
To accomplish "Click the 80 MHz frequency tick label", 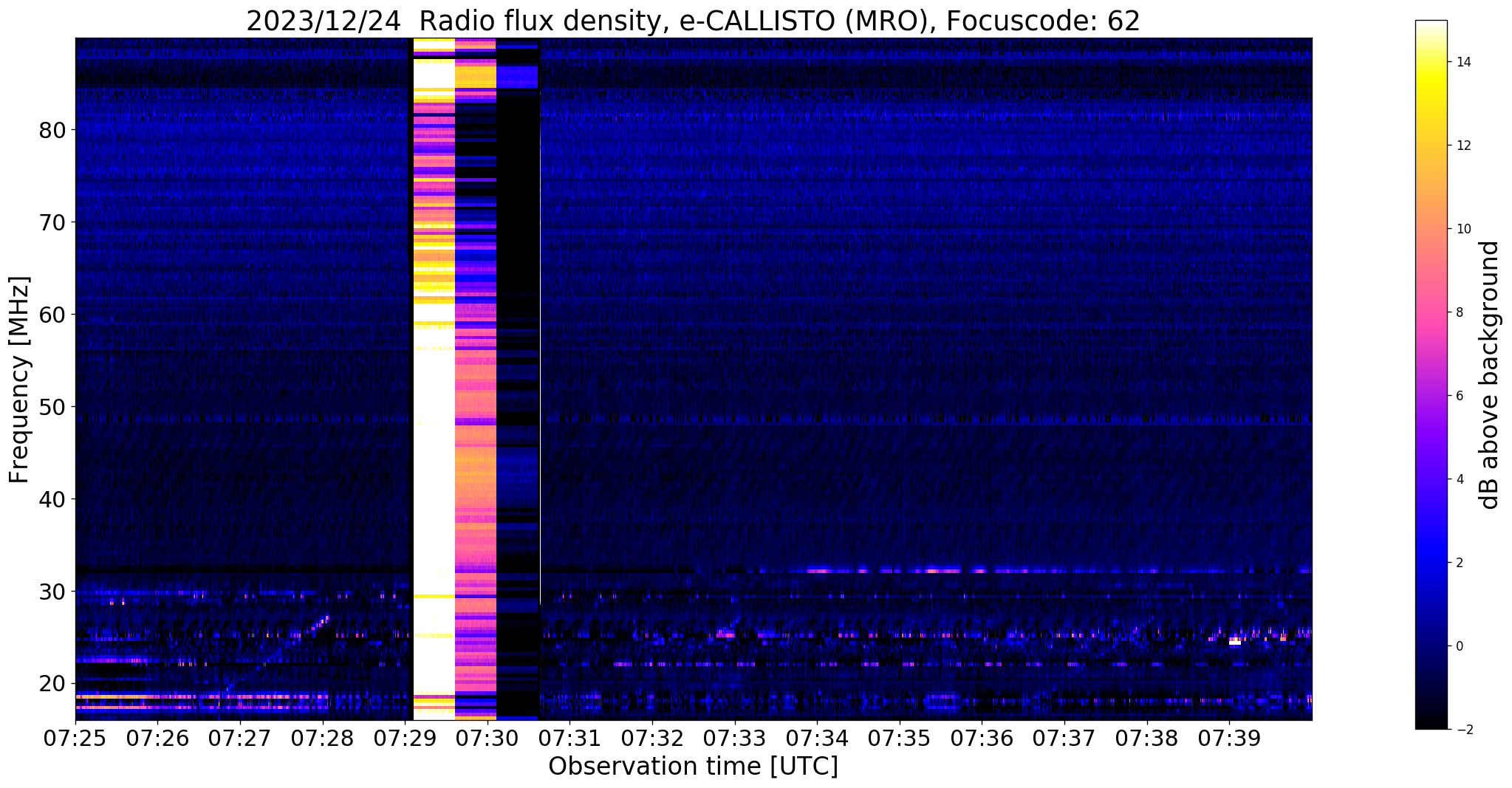I will 52,130.
